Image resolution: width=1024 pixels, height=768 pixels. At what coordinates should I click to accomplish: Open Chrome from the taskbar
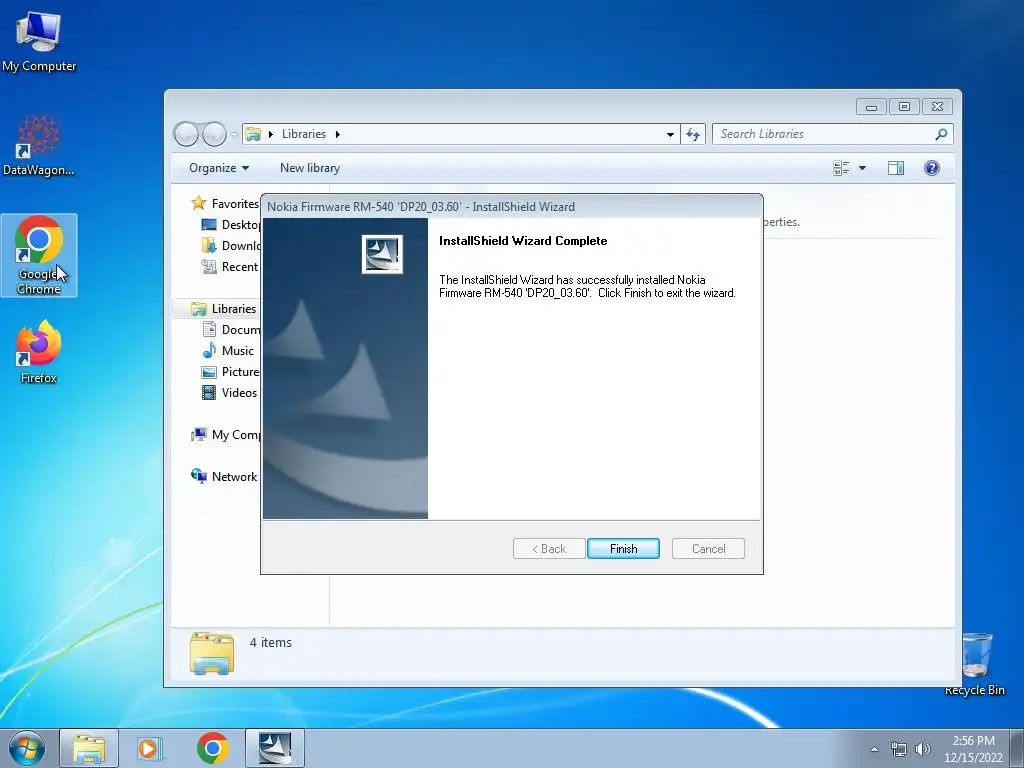click(x=212, y=748)
